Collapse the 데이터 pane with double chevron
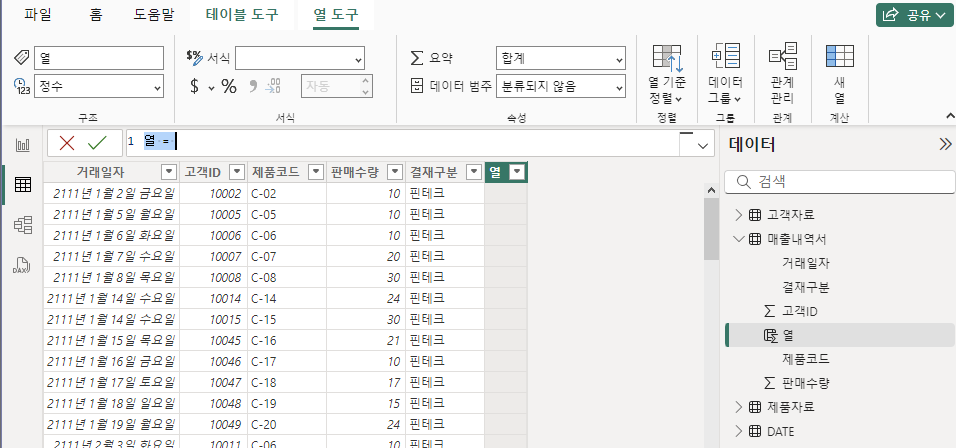Image resolution: width=956 pixels, height=448 pixels. pyautogui.click(x=945, y=144)
